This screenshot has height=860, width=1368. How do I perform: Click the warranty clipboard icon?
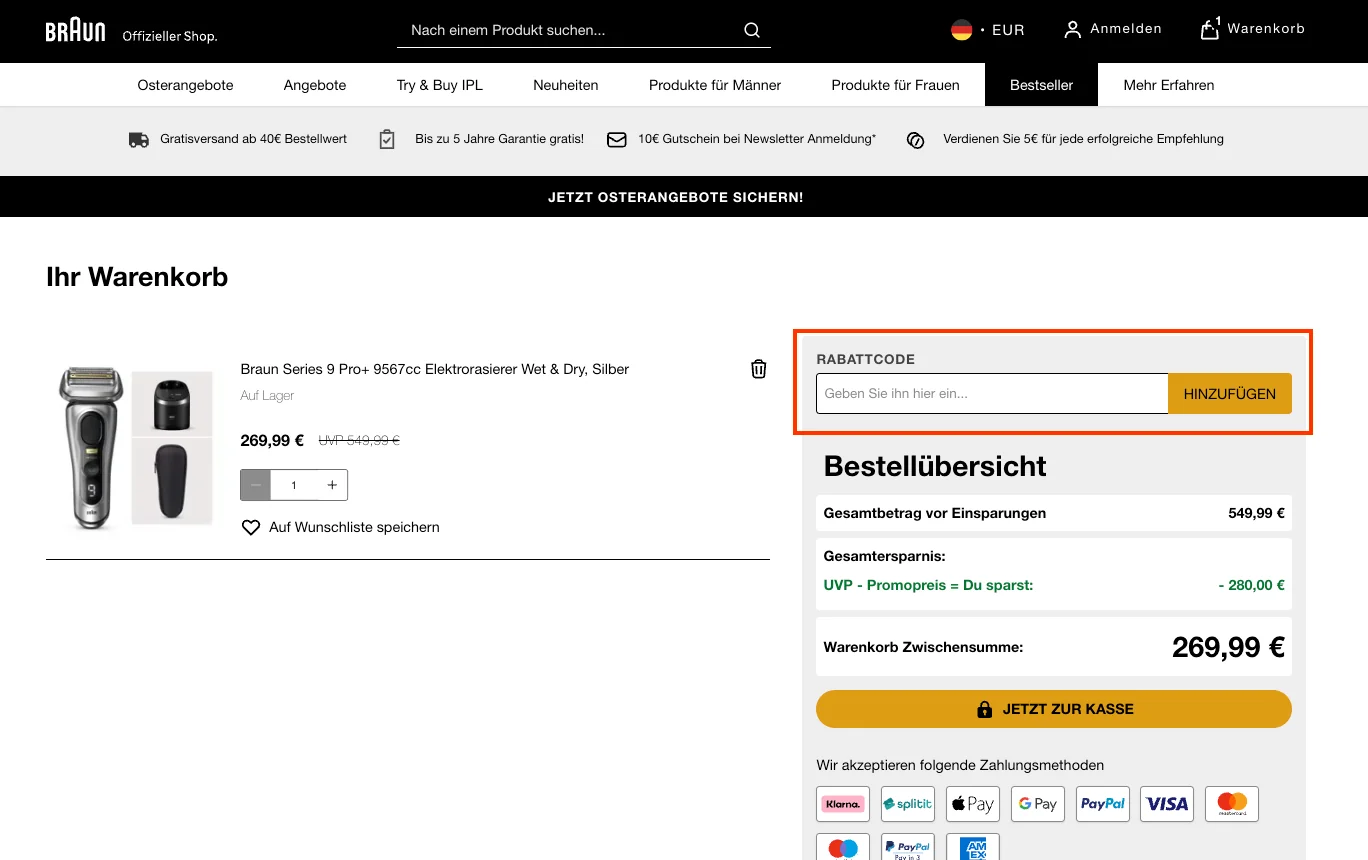click(387, 139)
